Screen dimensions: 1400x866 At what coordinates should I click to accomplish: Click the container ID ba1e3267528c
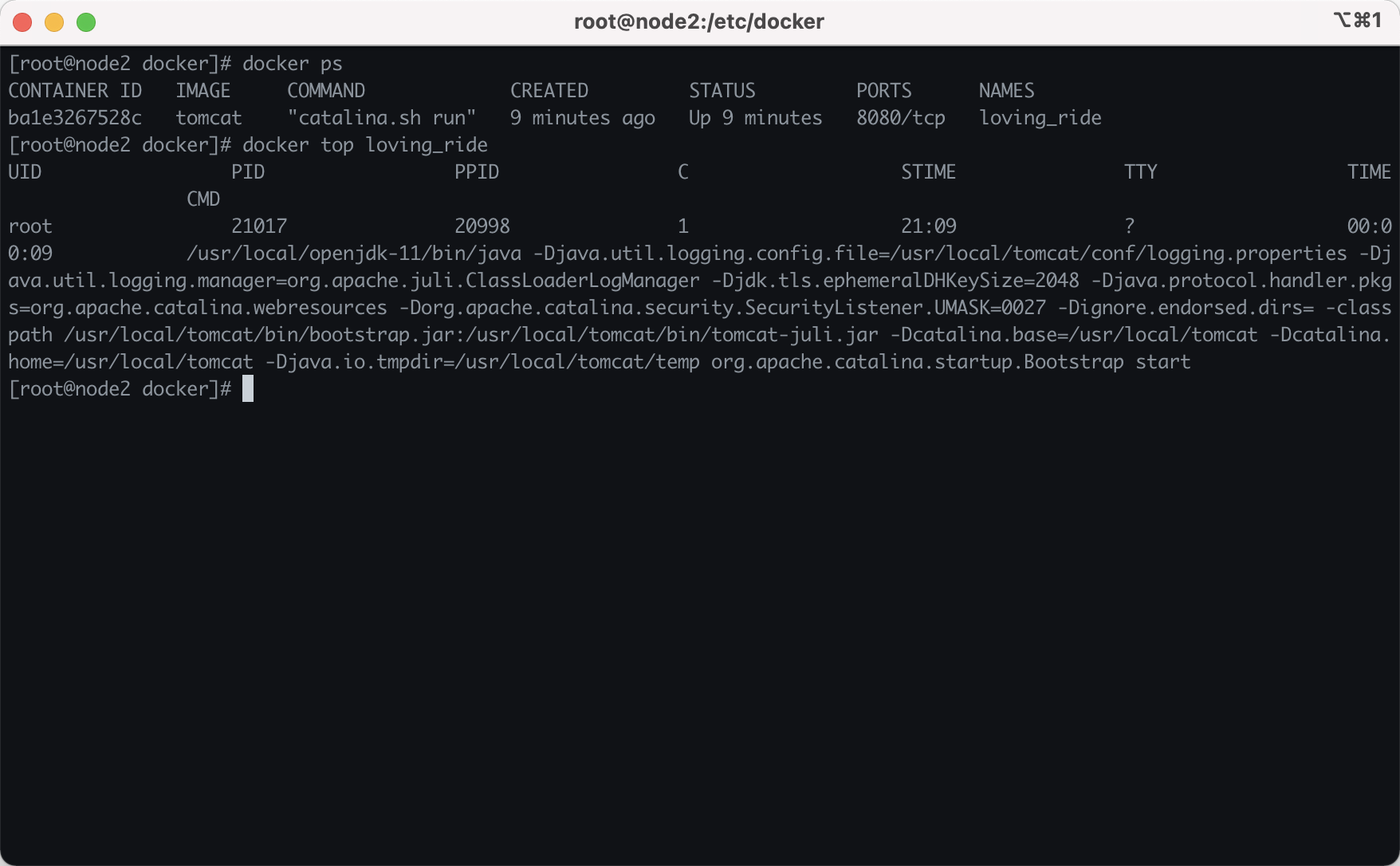tap(75, 118)
